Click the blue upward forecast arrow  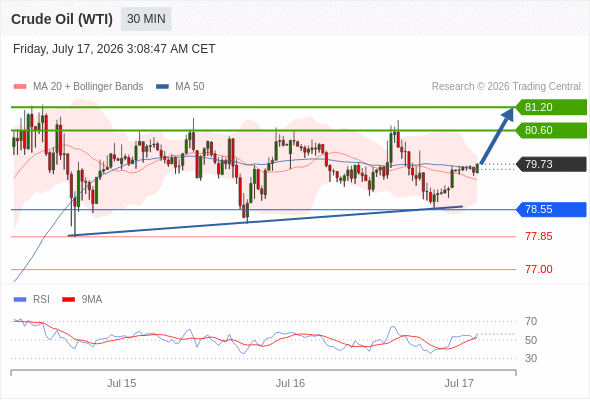tap(497, 136)
